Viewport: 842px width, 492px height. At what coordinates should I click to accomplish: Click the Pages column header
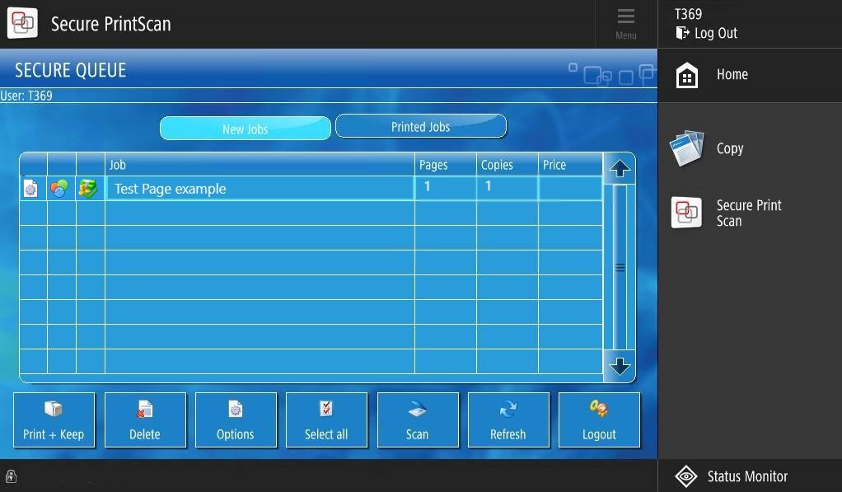(x=445, y=165)
